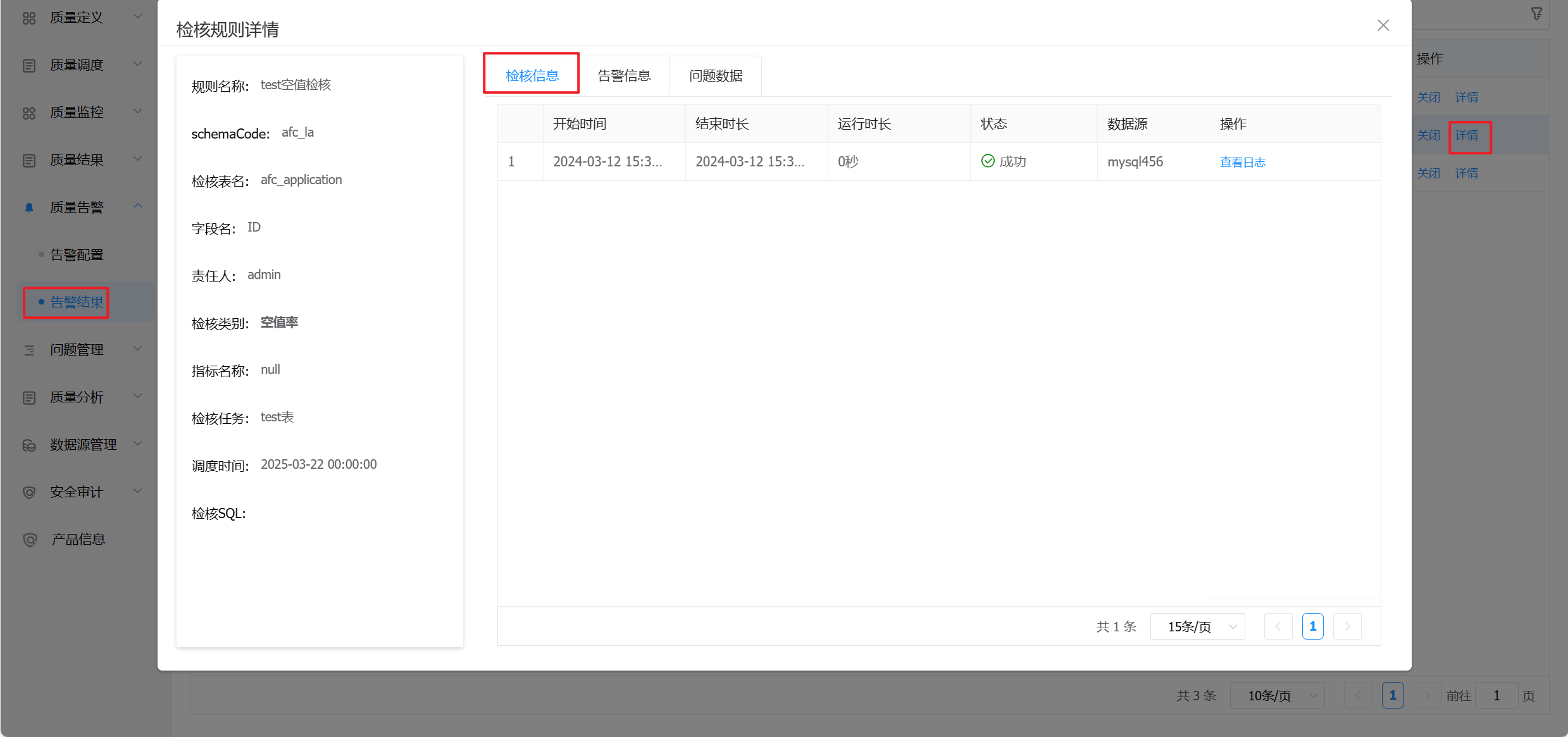
Task: Click the filter funnel icon at top right
Action: 1536,14
